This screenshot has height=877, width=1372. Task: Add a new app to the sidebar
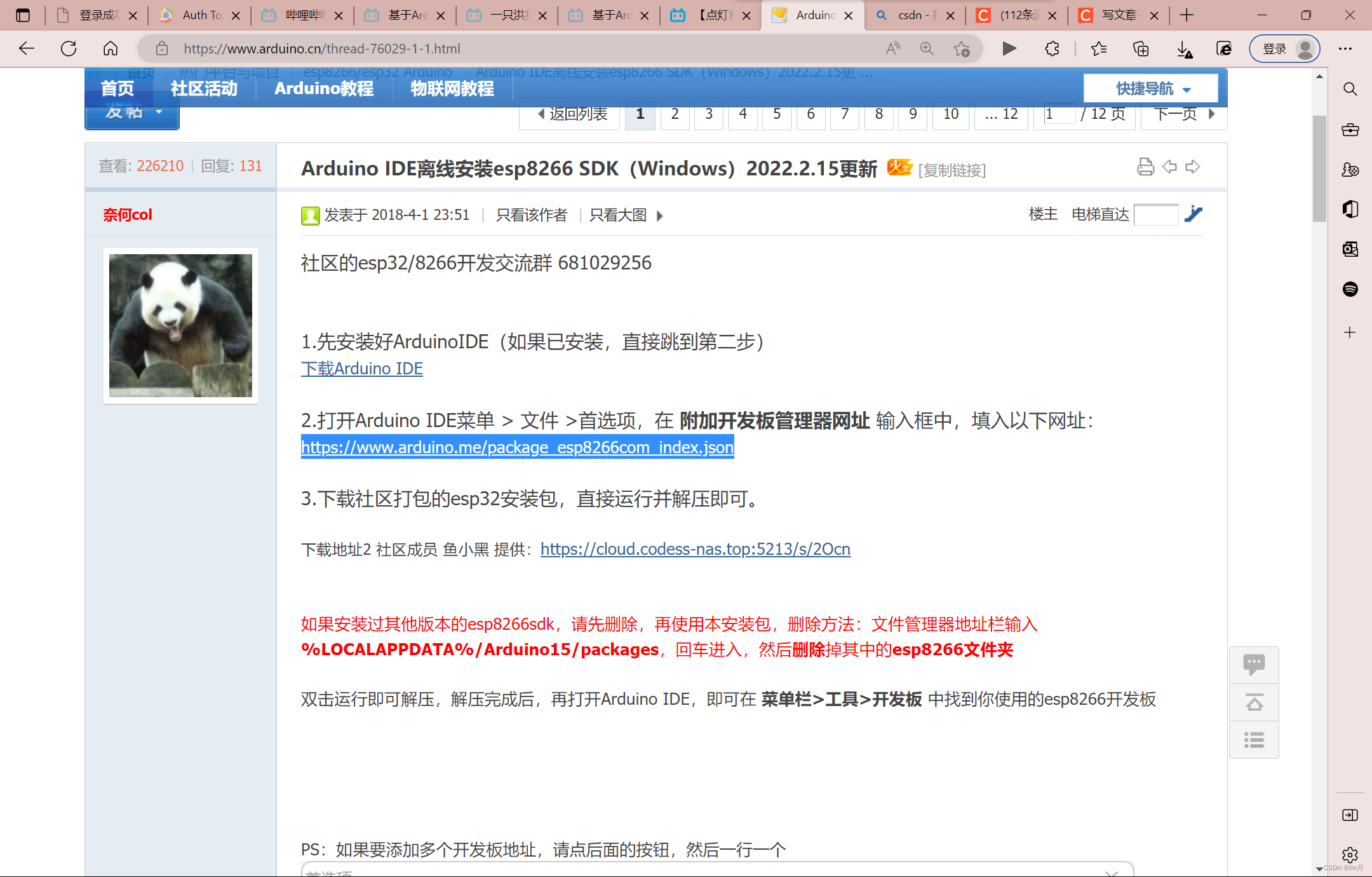[x=1350, y=332]
